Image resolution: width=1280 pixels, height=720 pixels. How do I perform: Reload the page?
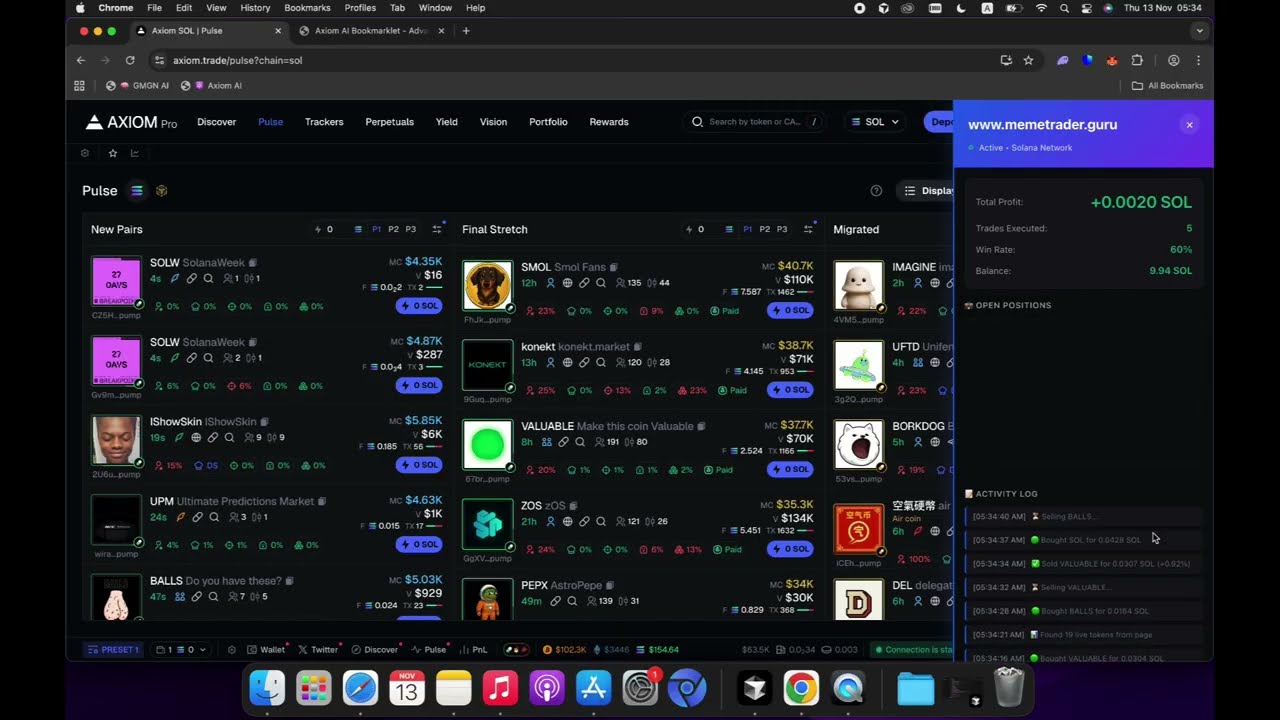[130, 60]
